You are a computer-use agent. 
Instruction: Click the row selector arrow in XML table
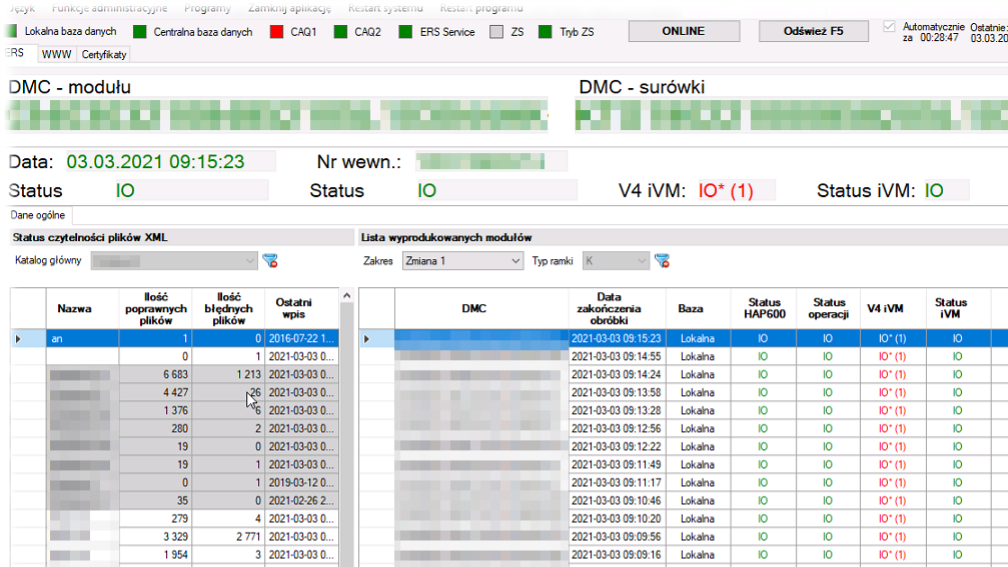[x=19, y=339]
